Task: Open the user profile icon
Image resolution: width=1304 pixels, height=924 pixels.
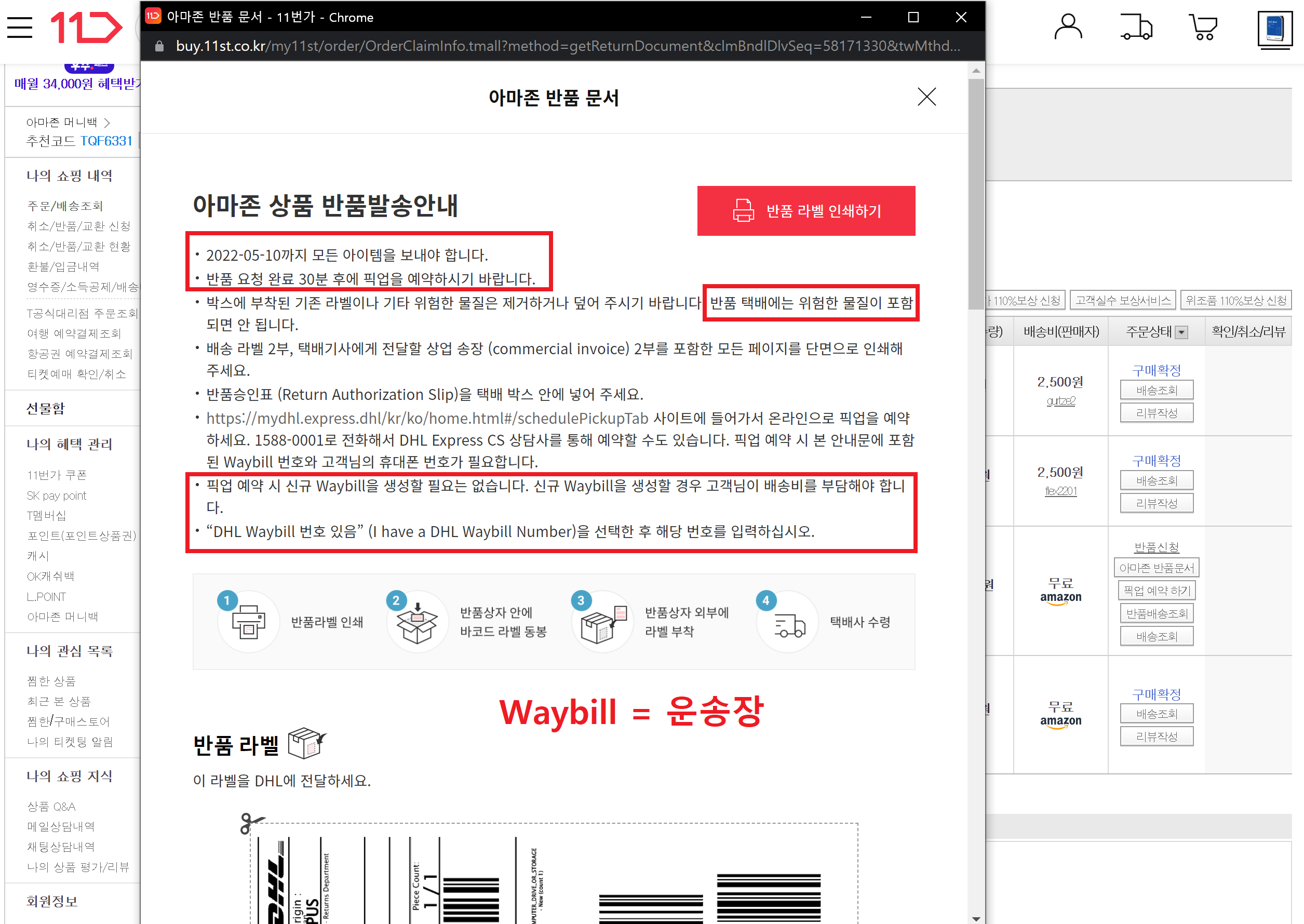Action: click(x=1067, y=28)
